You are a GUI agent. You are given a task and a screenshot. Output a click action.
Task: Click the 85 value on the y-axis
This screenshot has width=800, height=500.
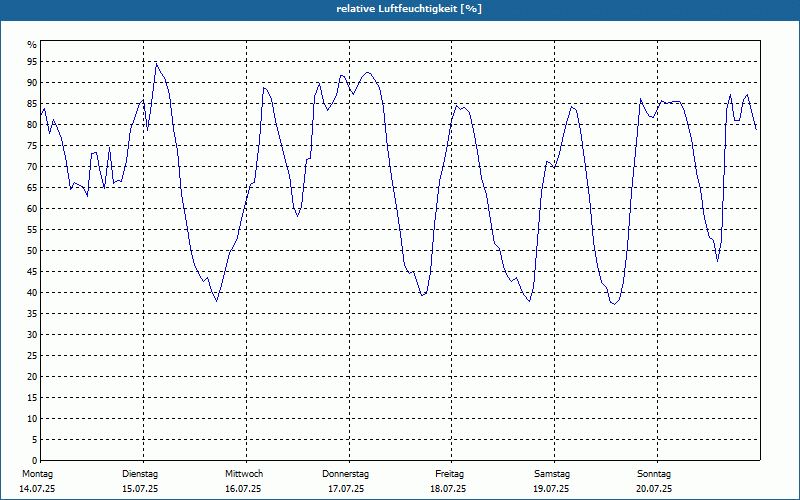[32, 104]
